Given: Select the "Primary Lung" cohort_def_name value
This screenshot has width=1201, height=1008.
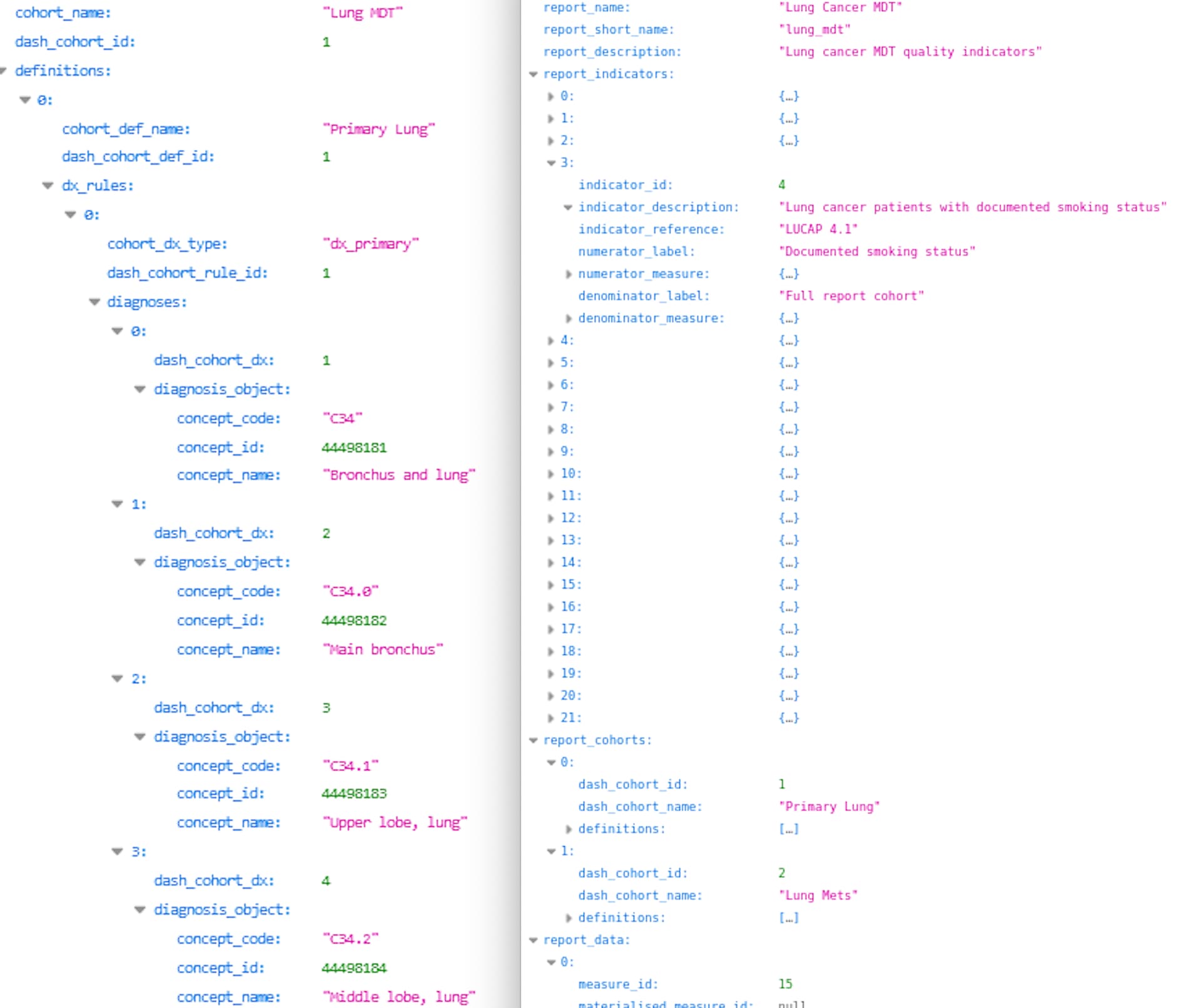Looking at the screenshot, I should pyautogui.click(x=378, y=129).
